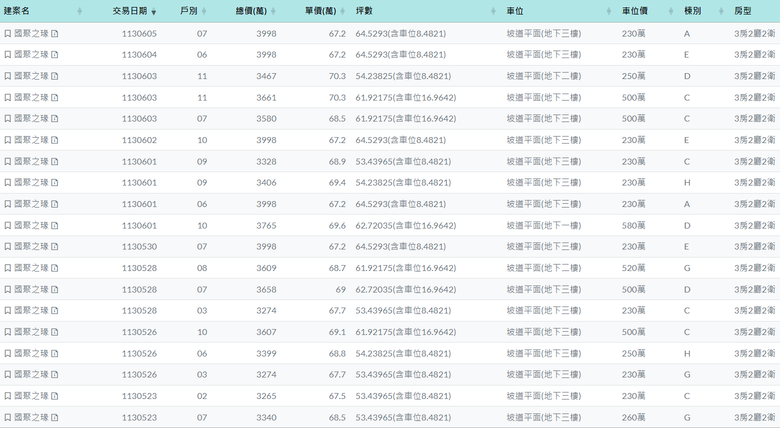Select total price cell 3406
780x428 pixels.
tap(266, 183)
